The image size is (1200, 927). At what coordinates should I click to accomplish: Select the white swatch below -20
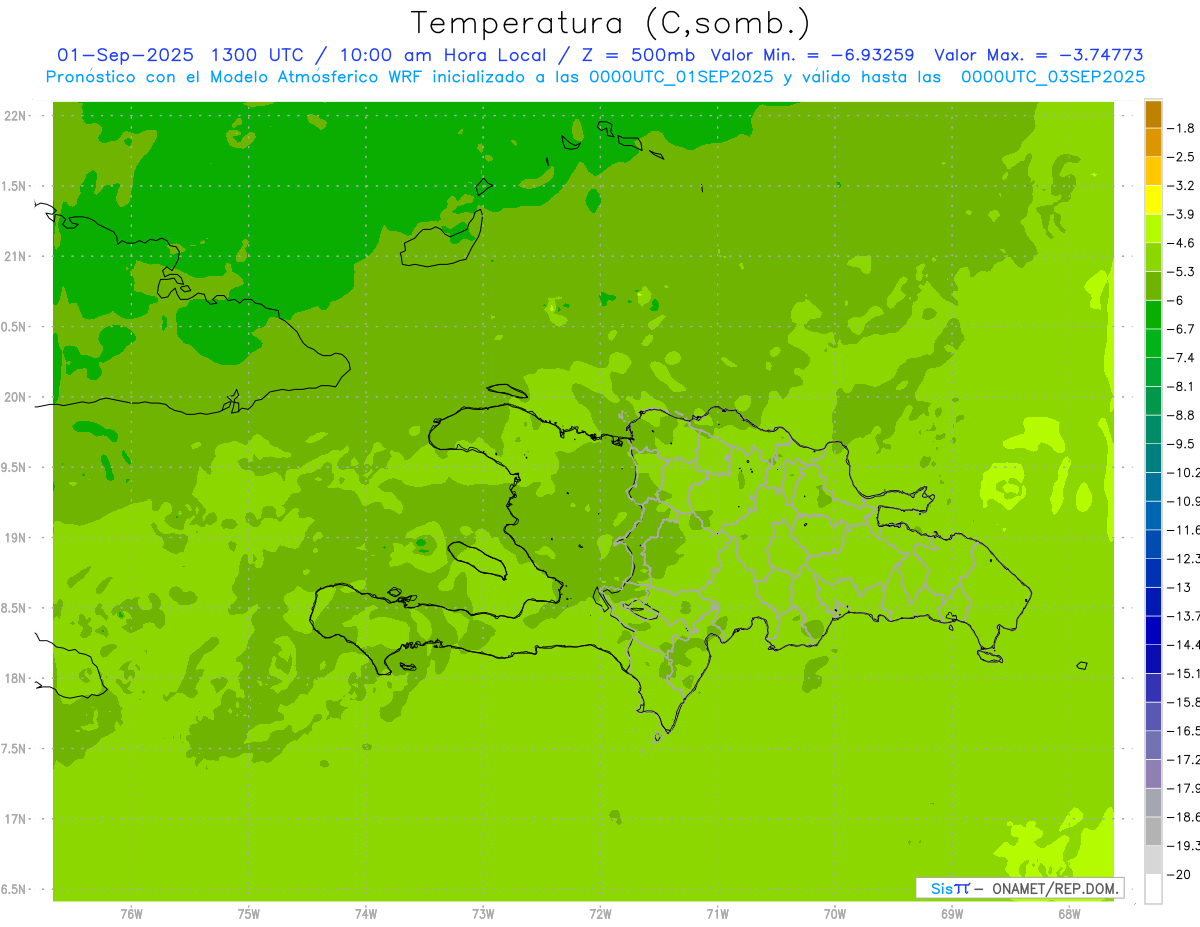pyautogui.click(x=1153, y=888)
